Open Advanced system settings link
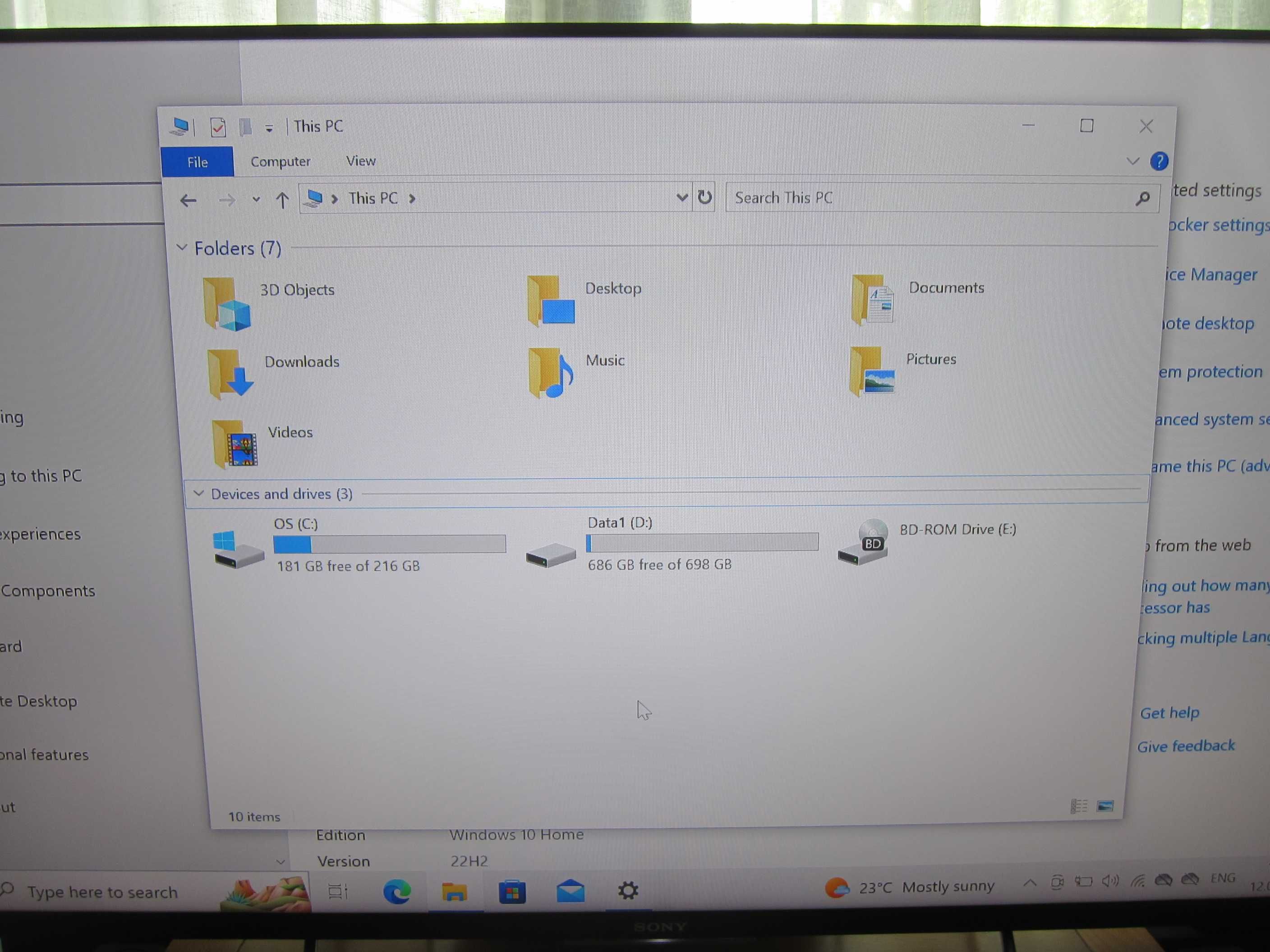This screenshot has height=952, width=1270. click(1211, 420)
